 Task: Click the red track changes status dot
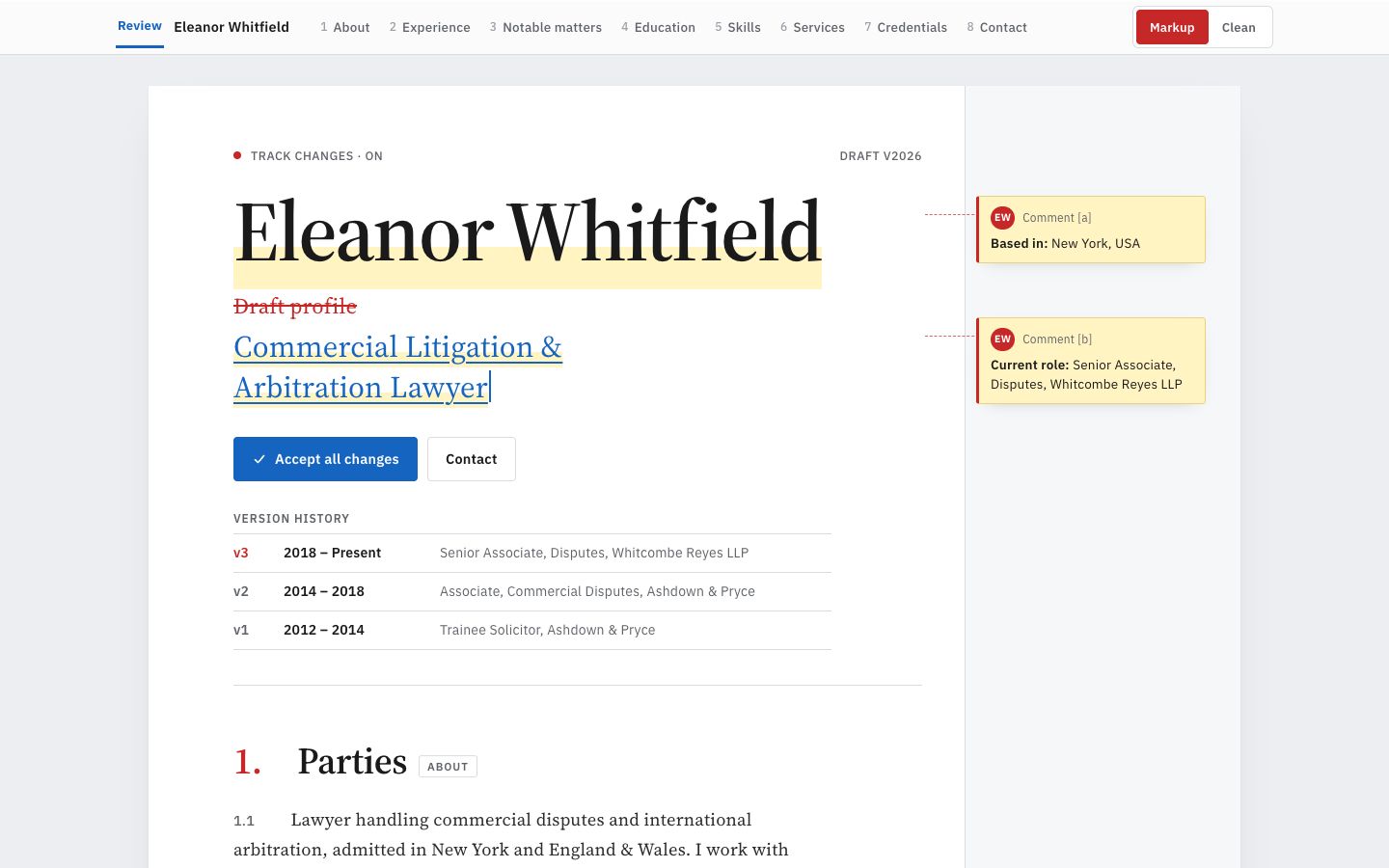(237, 155)
